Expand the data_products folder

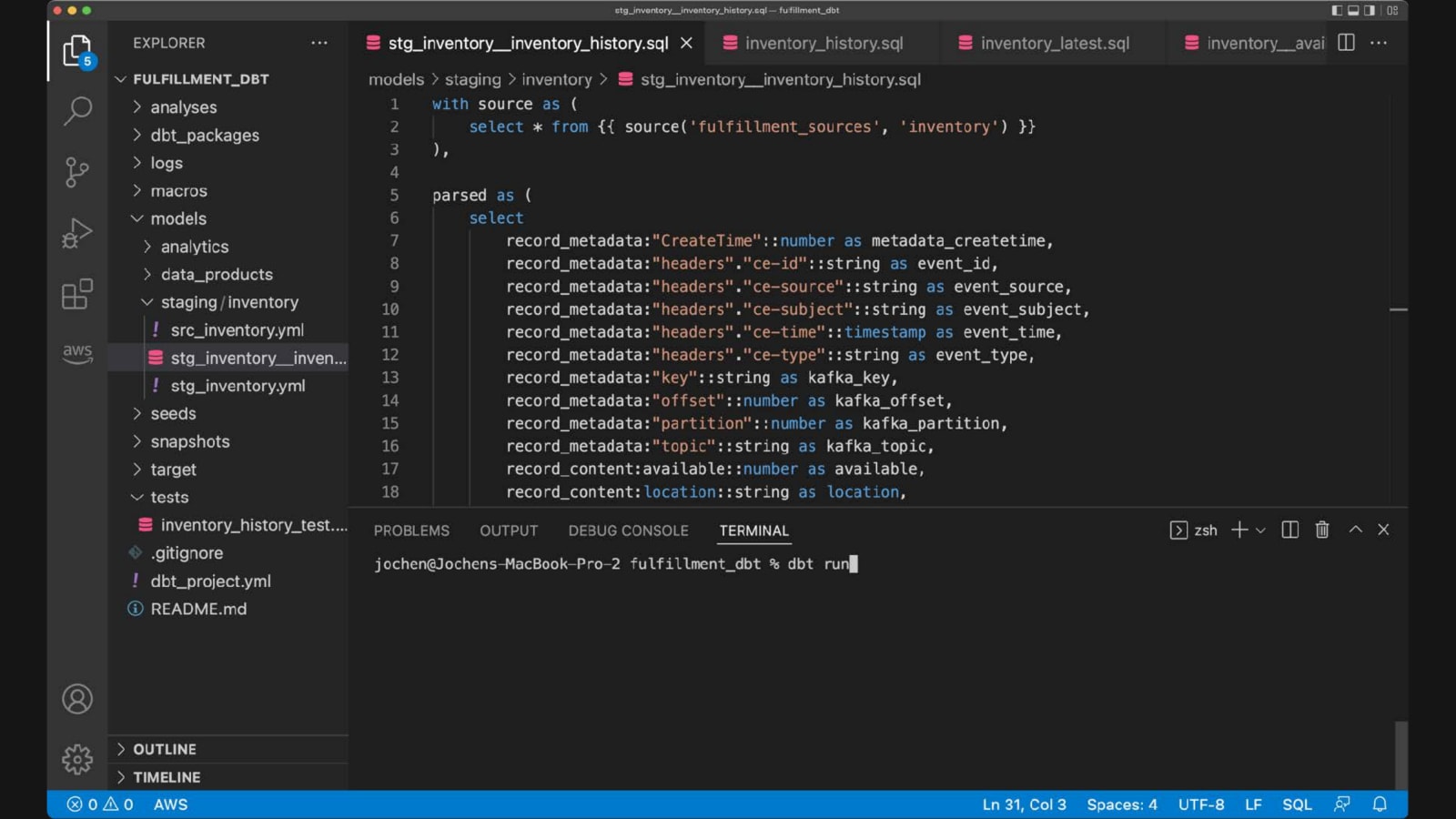coord(227,274)
